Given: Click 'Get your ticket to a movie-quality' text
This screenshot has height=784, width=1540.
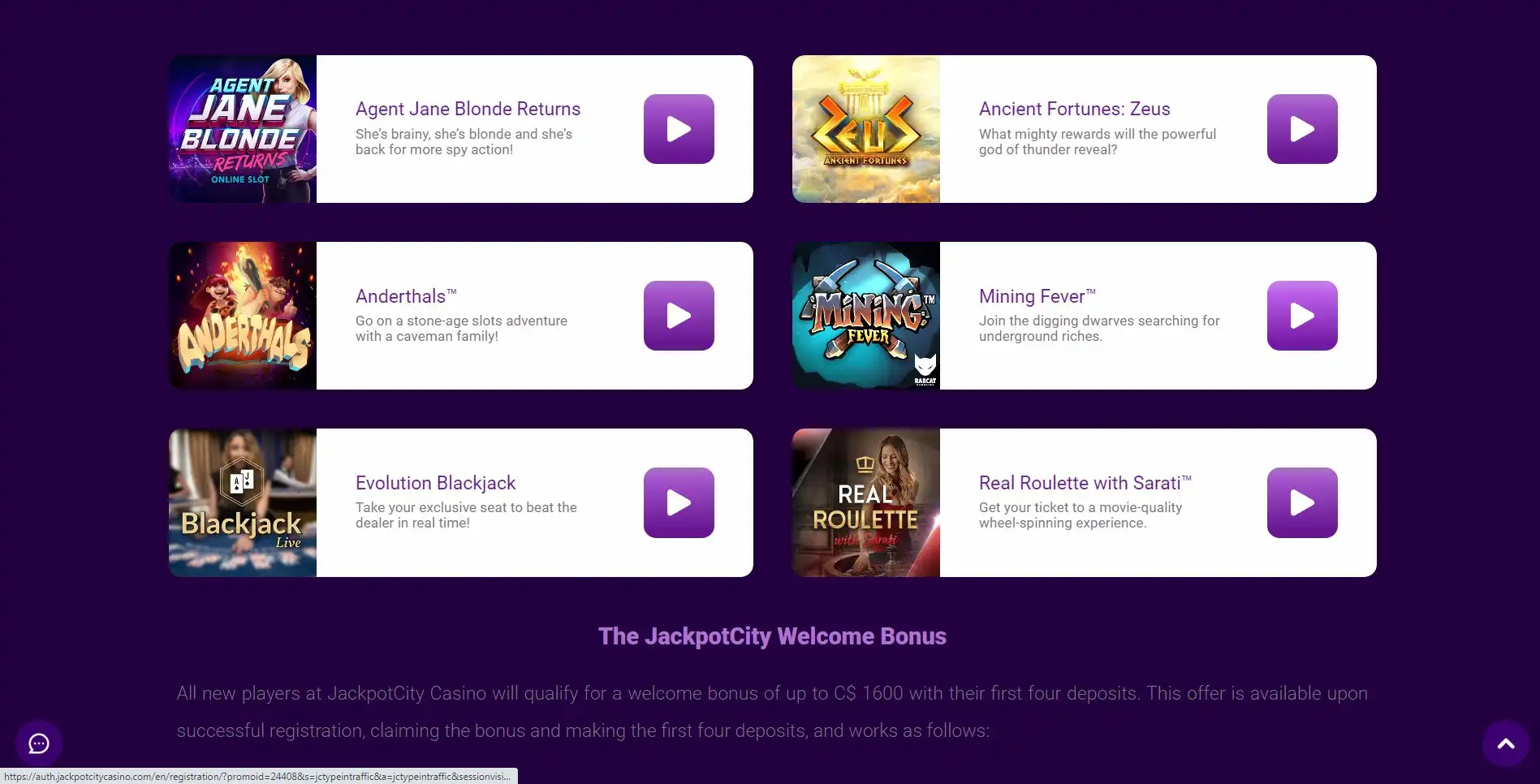Looking at the screenshot, I should pos(1081,515).
